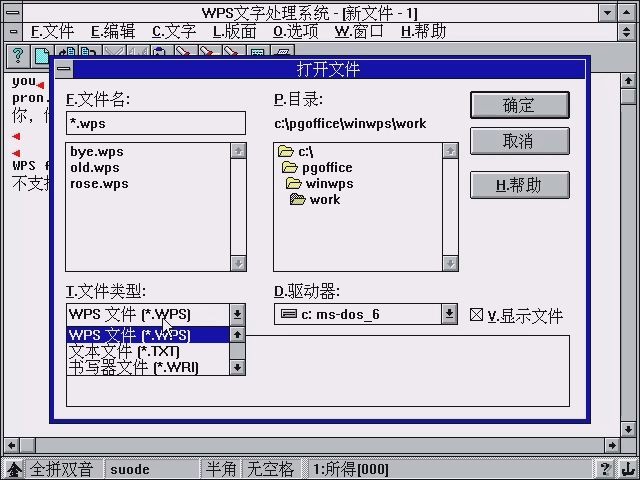The image size is (640, 480).
Task: Click directory list scroll up arrow
Action: tap(450, 151)
